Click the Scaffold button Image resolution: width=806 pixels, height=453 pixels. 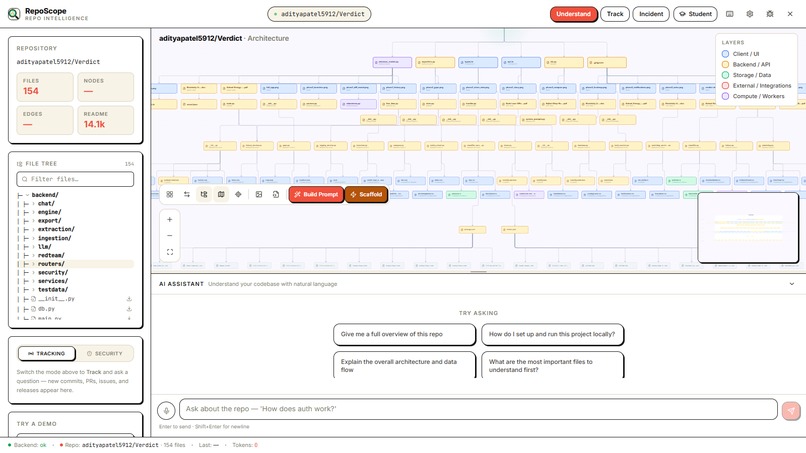(366, 194)
